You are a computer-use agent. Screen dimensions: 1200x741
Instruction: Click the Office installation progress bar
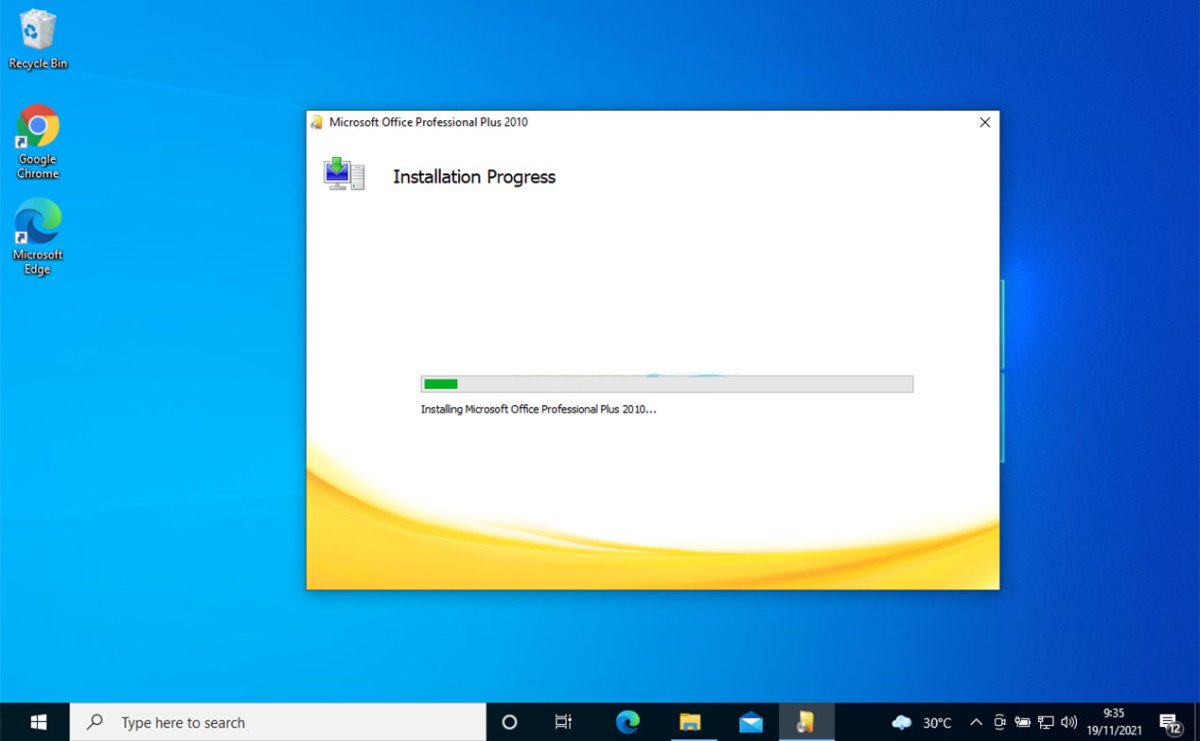click(665, 383)
